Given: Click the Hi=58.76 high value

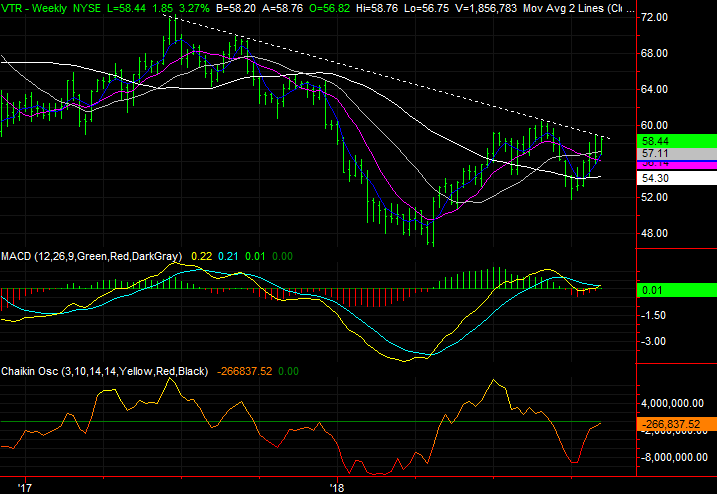Looking at the screenshot, I should (377, 8).
